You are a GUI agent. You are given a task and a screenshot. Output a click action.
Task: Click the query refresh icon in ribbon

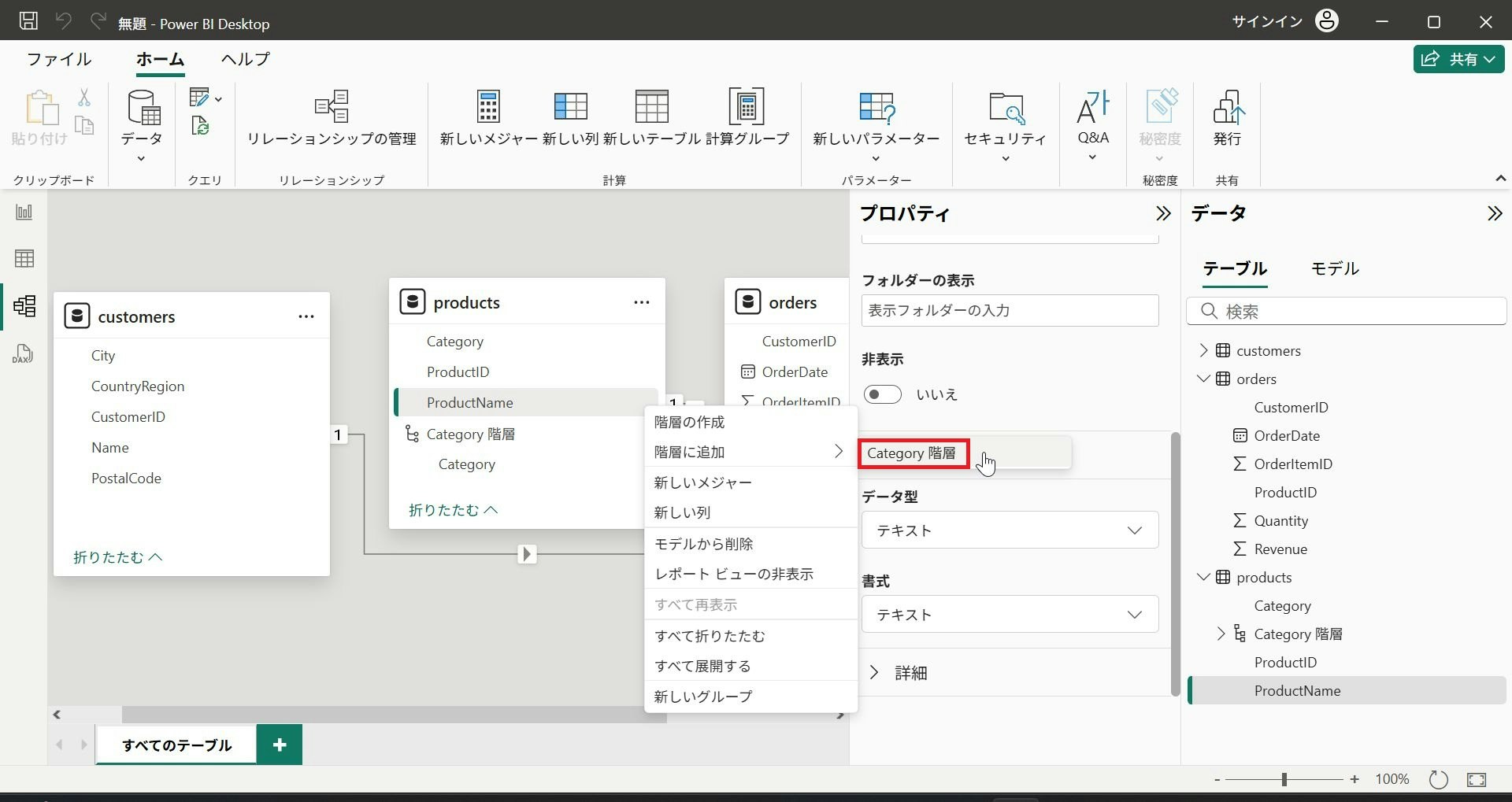[200, 126]
